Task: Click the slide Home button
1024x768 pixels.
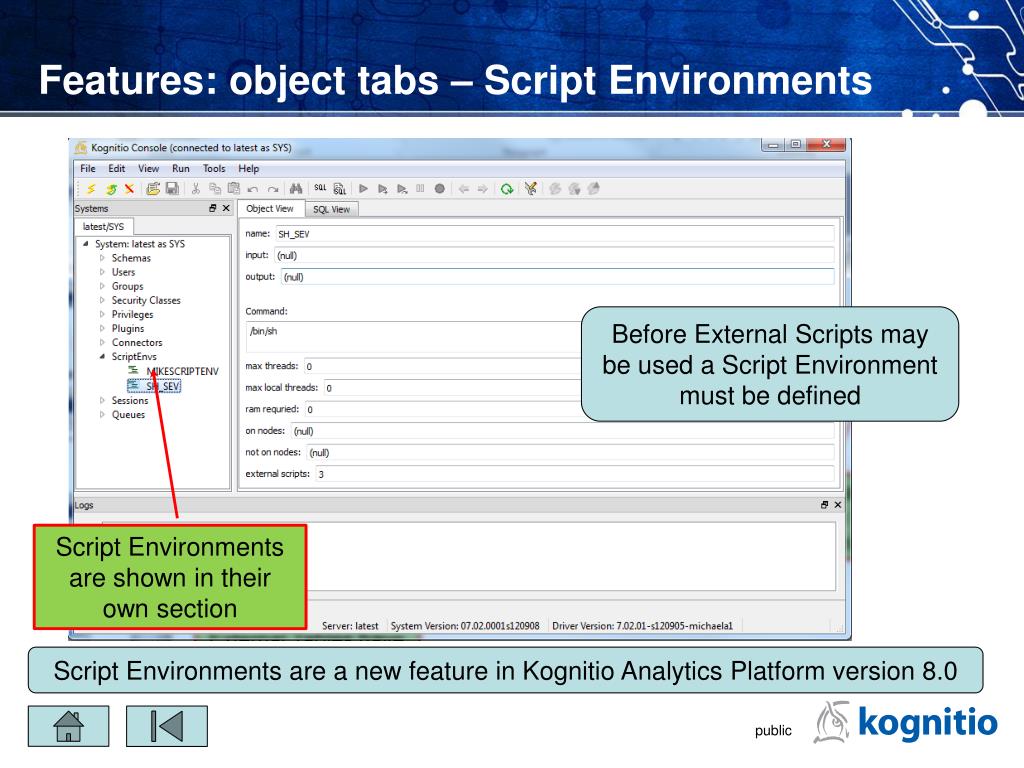Action: tap(69, 726)
